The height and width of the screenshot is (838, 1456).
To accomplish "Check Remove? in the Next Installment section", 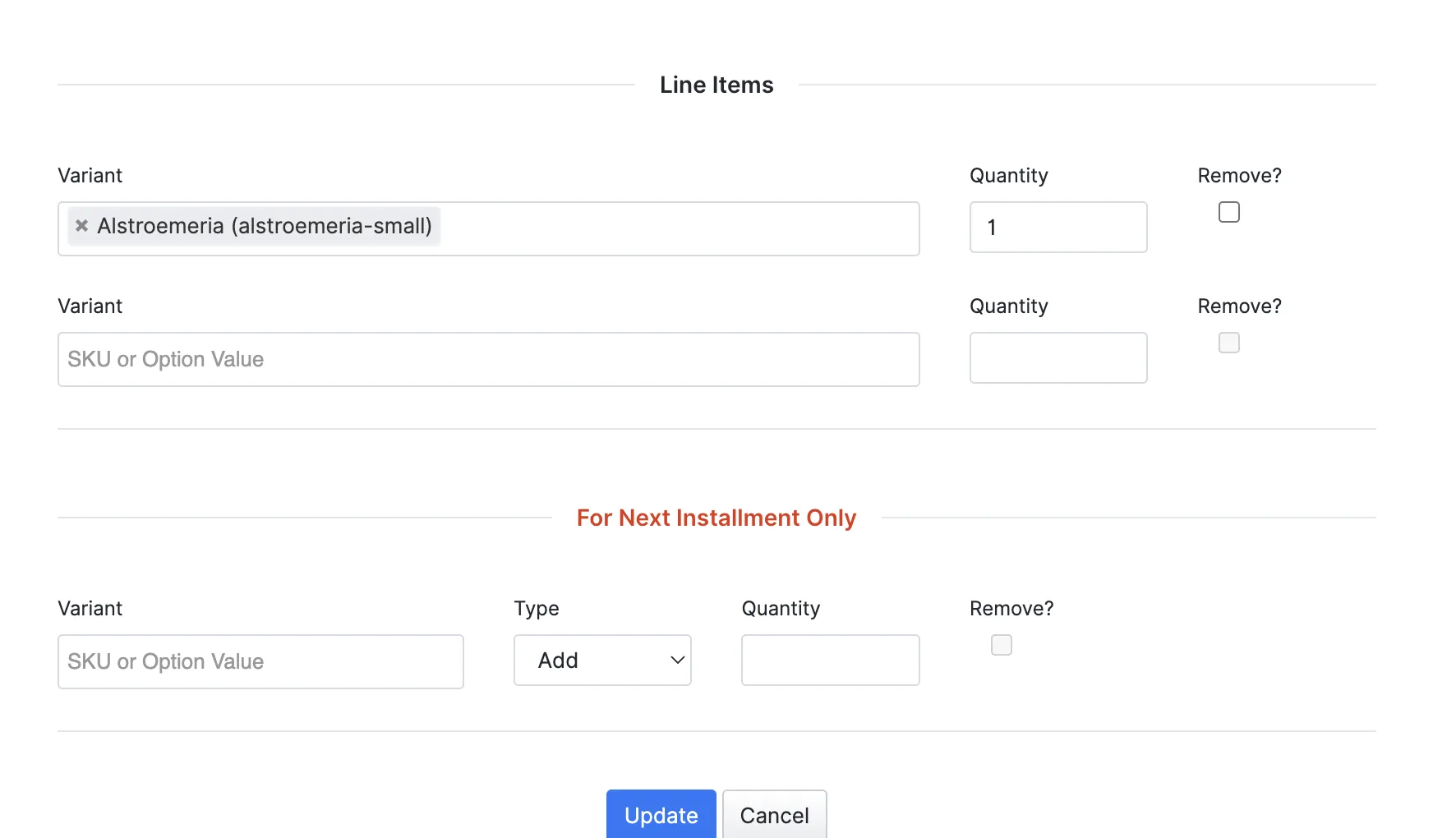I will pyautogui.click(x=1001, y=645).
